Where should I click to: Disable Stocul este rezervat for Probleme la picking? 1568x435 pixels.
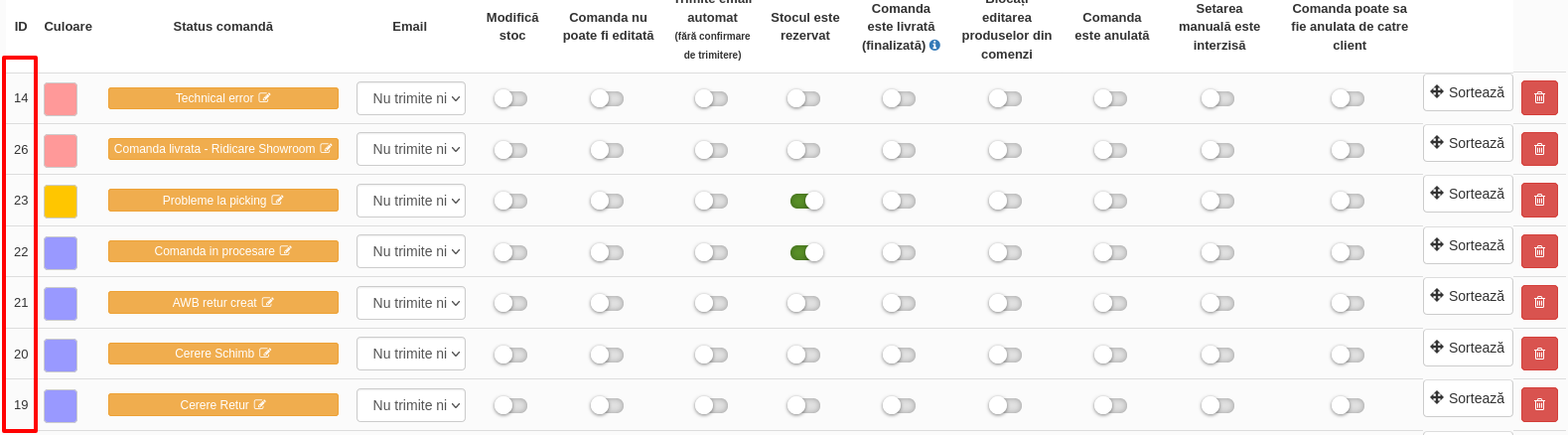point(806,201)
